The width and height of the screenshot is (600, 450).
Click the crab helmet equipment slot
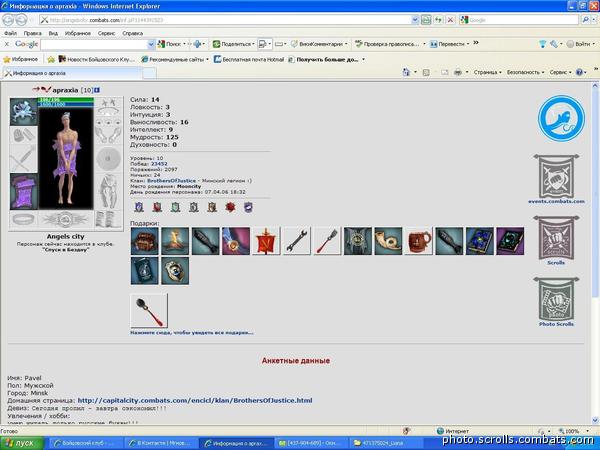pyautogui.click(x=23, y=111)
